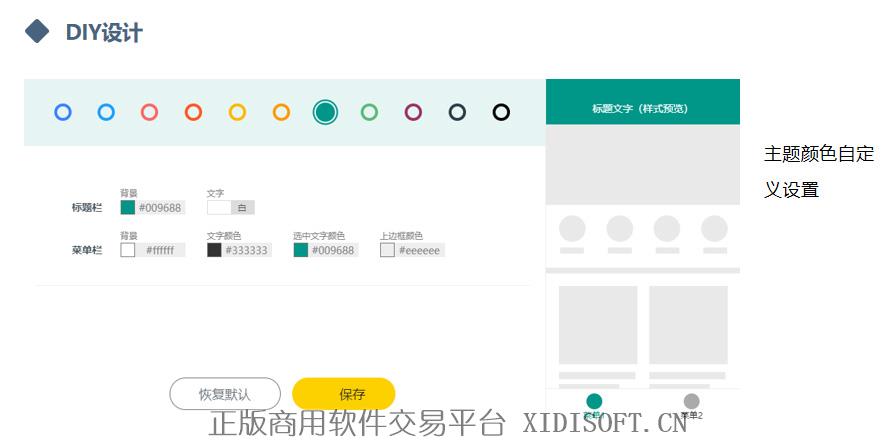
Task: Select the pink-red theme color circle
Action: (x=149, y=112)
